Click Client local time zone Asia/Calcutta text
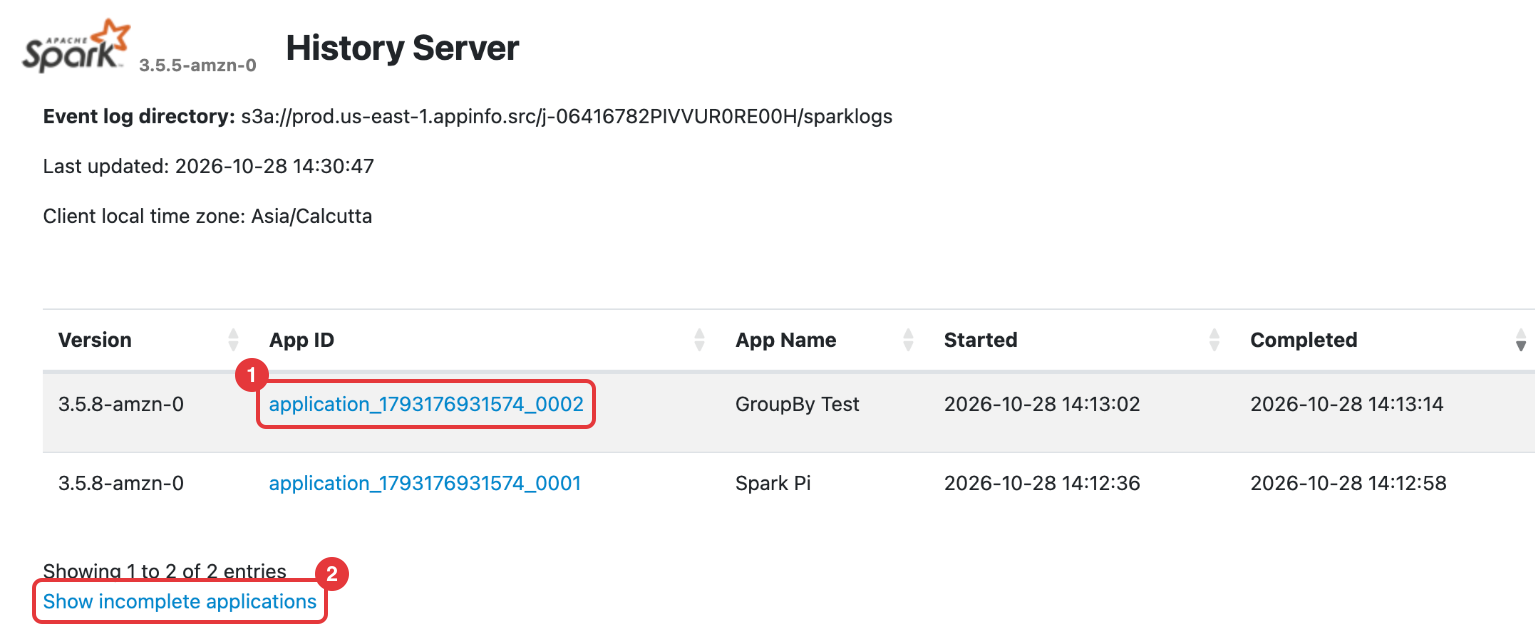 (207, 216)
